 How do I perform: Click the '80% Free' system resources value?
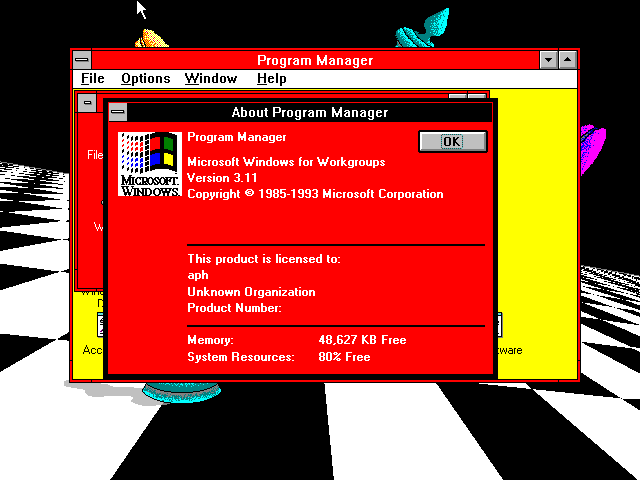click(x=344, y=357)
